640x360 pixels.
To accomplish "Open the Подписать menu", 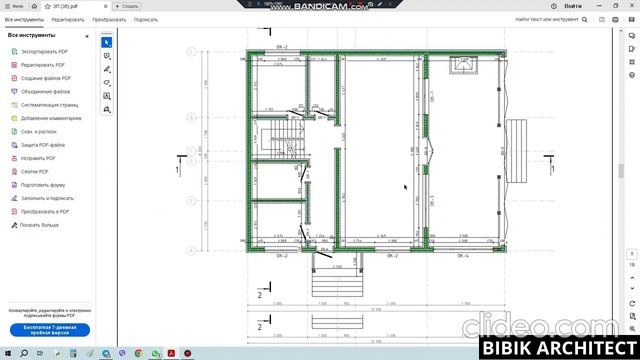I will pyautogui.click(x=146, y=20).
